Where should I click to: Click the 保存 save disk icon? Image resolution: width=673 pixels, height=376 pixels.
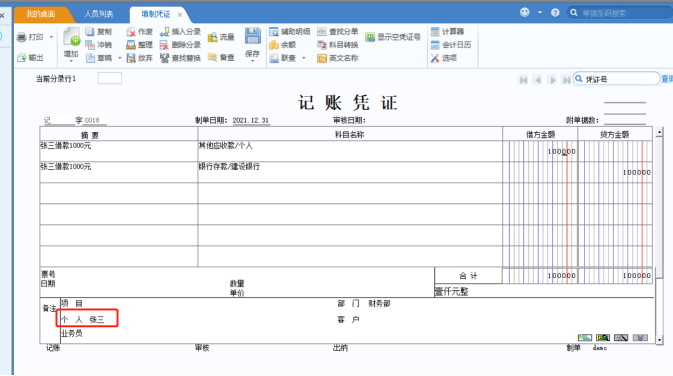[252, 36]
